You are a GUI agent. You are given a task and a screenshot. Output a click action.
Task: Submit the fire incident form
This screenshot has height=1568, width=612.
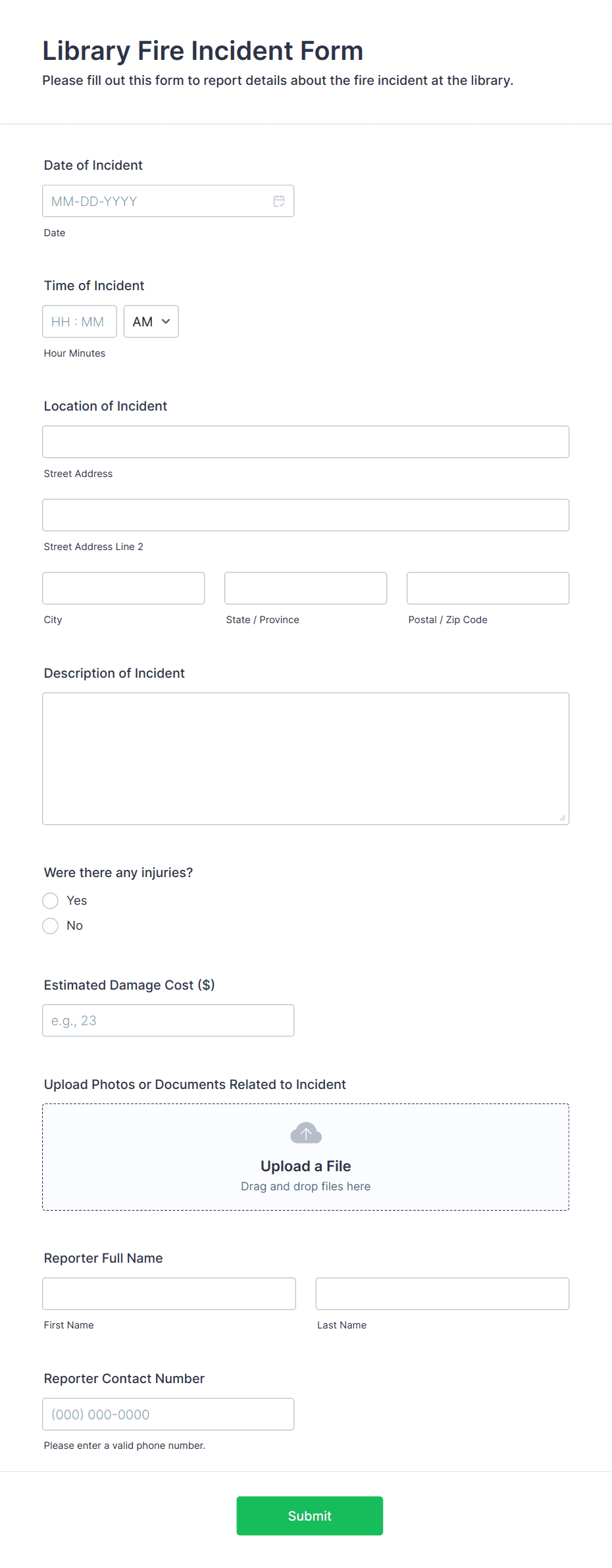[x=310, y=1515]
